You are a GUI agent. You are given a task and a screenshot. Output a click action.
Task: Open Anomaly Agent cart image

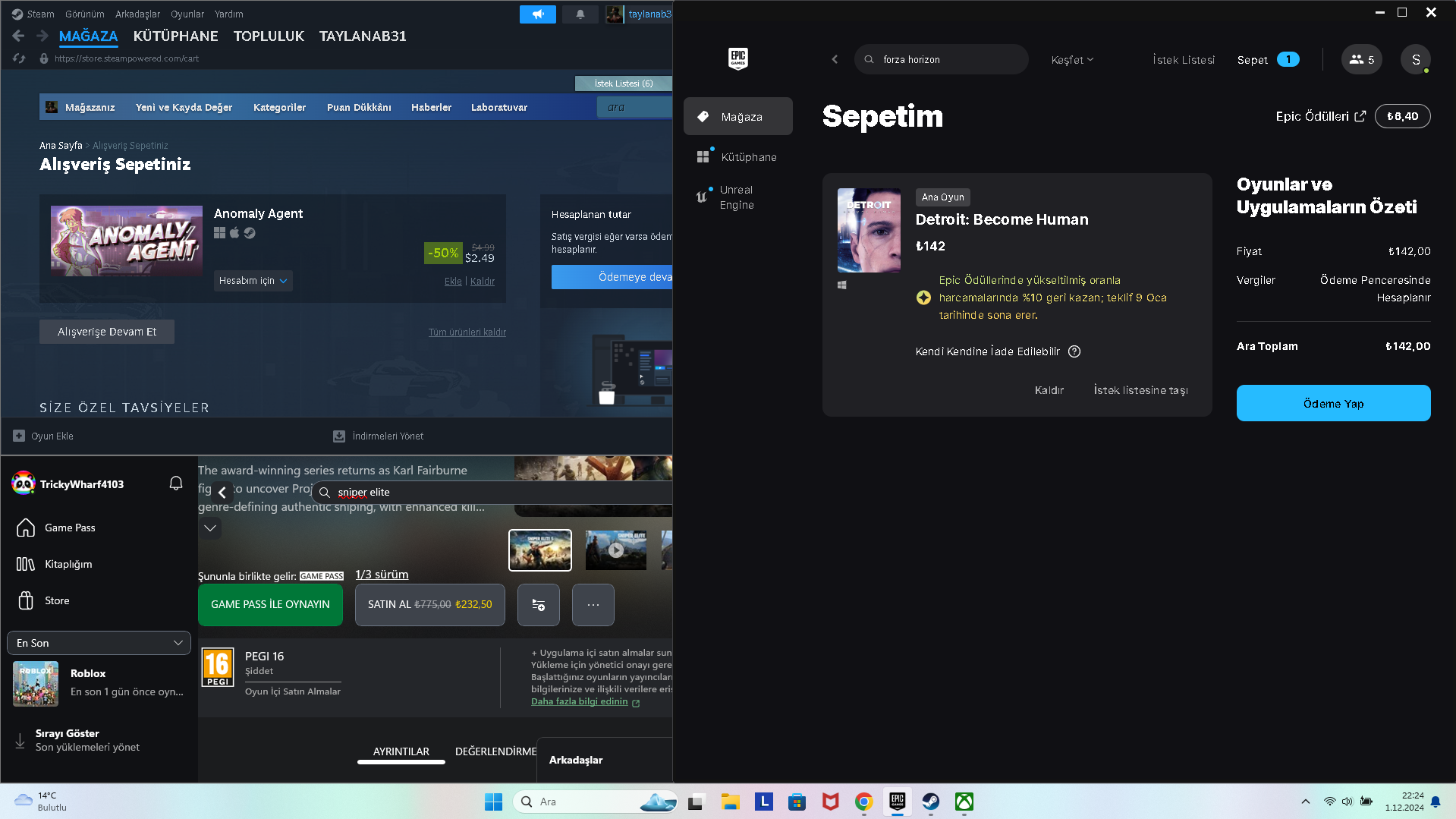[127, 241]
